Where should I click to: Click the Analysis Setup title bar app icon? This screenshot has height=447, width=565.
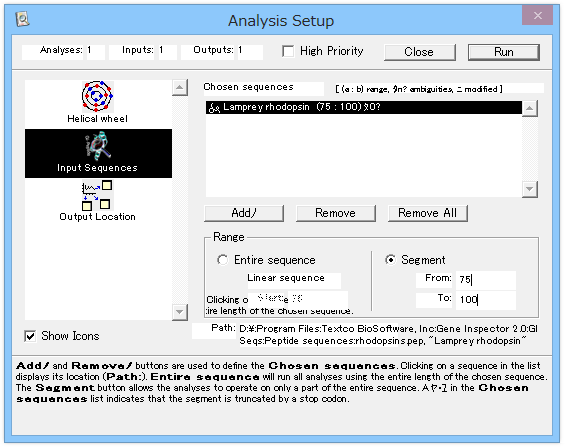22,19
